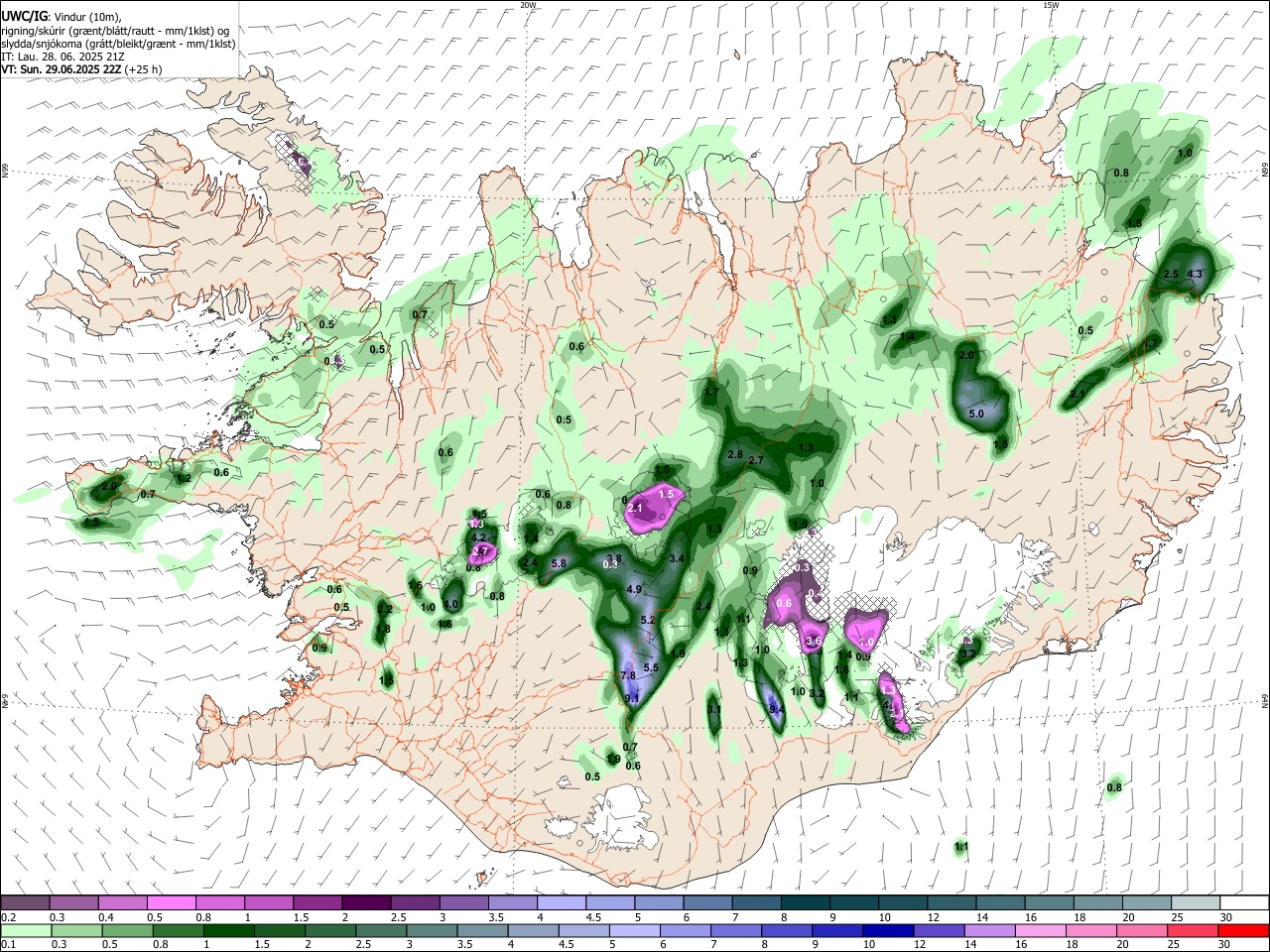Click the '9.4' precipitation value on the map

[x=777, y=709]
